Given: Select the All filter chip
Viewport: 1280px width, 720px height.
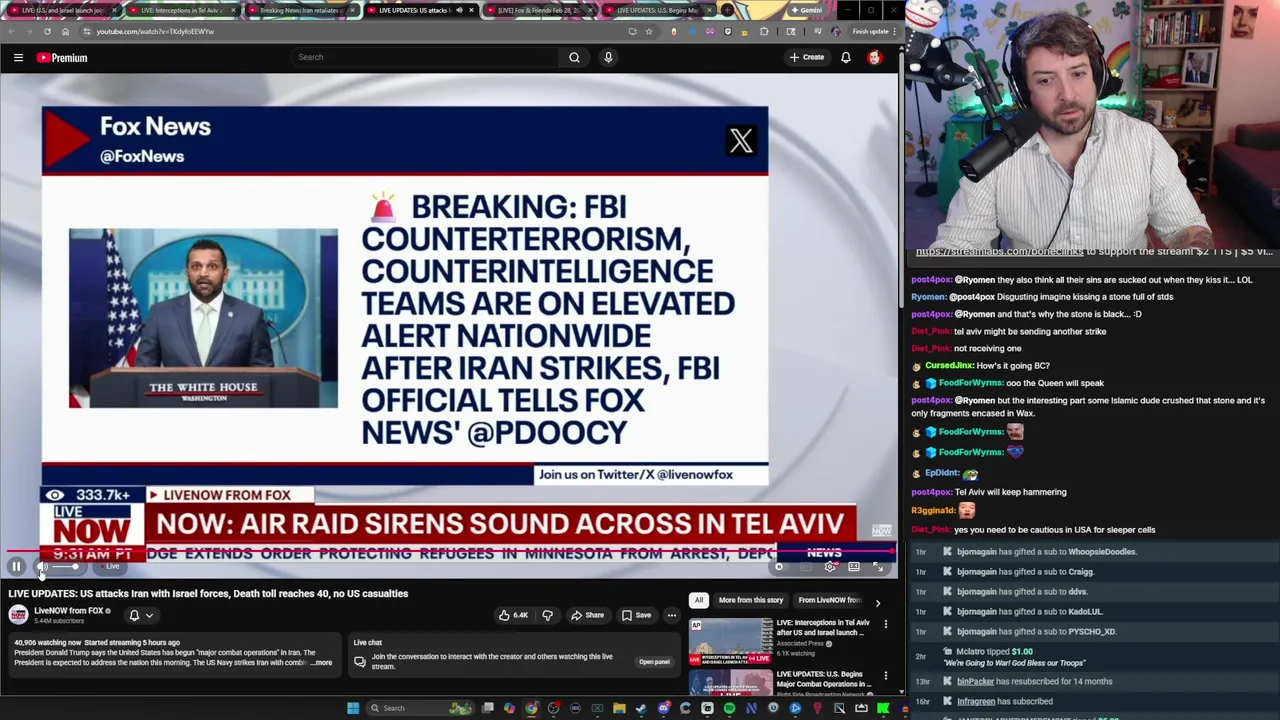Looking at the screenshot, I should pos(699,600).
